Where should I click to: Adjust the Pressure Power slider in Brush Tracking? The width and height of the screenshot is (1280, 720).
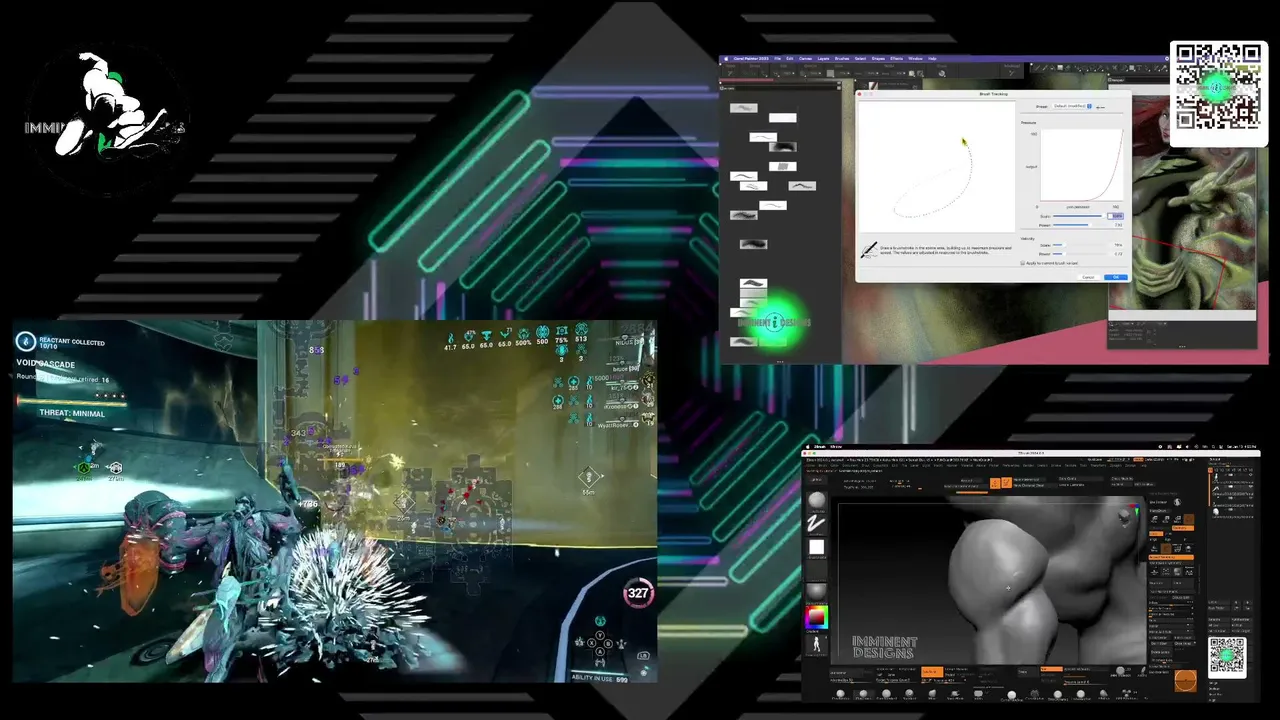coord(1078,225)
